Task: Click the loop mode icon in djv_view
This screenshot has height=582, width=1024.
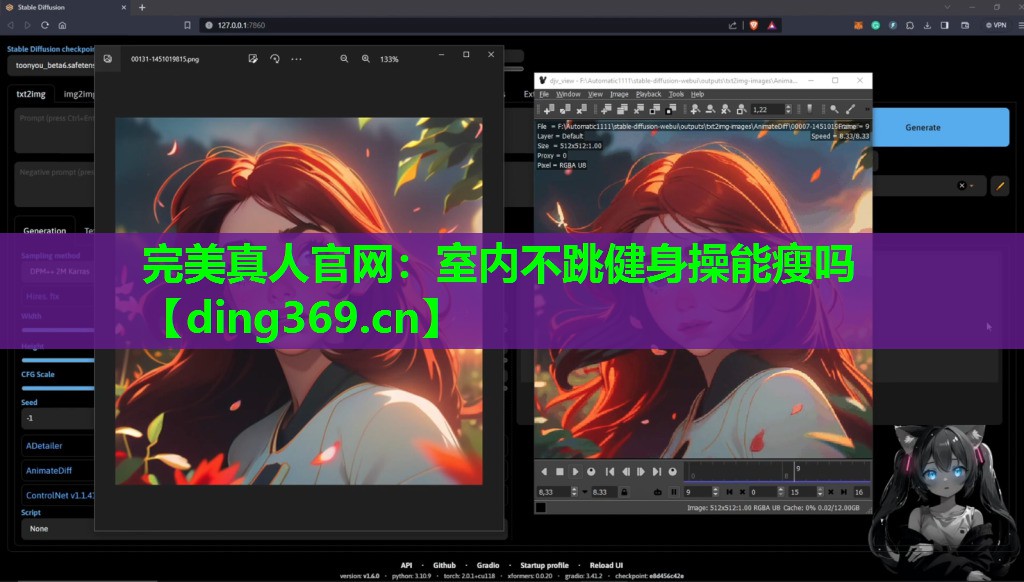Action: [658, 492]
